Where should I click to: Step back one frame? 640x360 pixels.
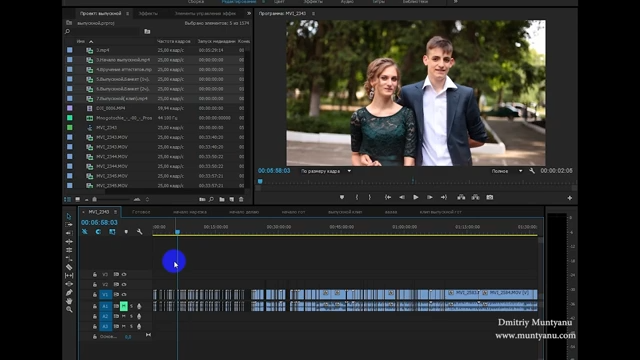pos(402,197)
